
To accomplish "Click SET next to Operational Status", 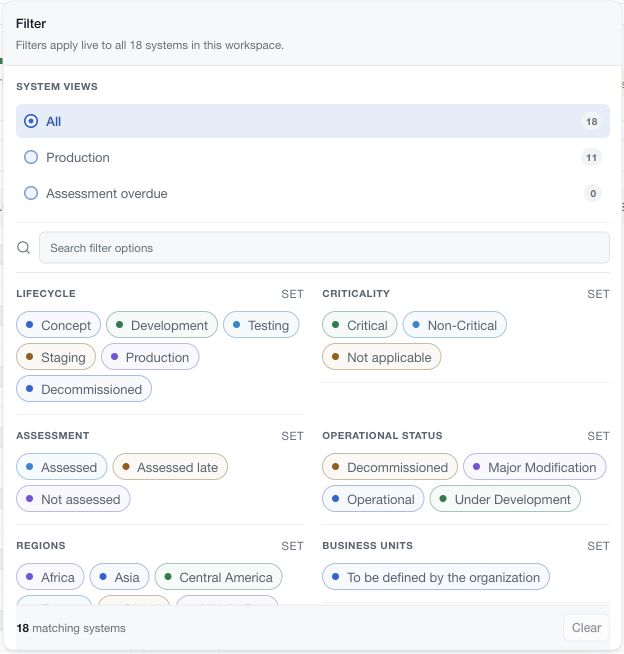I will click(598, 436).
